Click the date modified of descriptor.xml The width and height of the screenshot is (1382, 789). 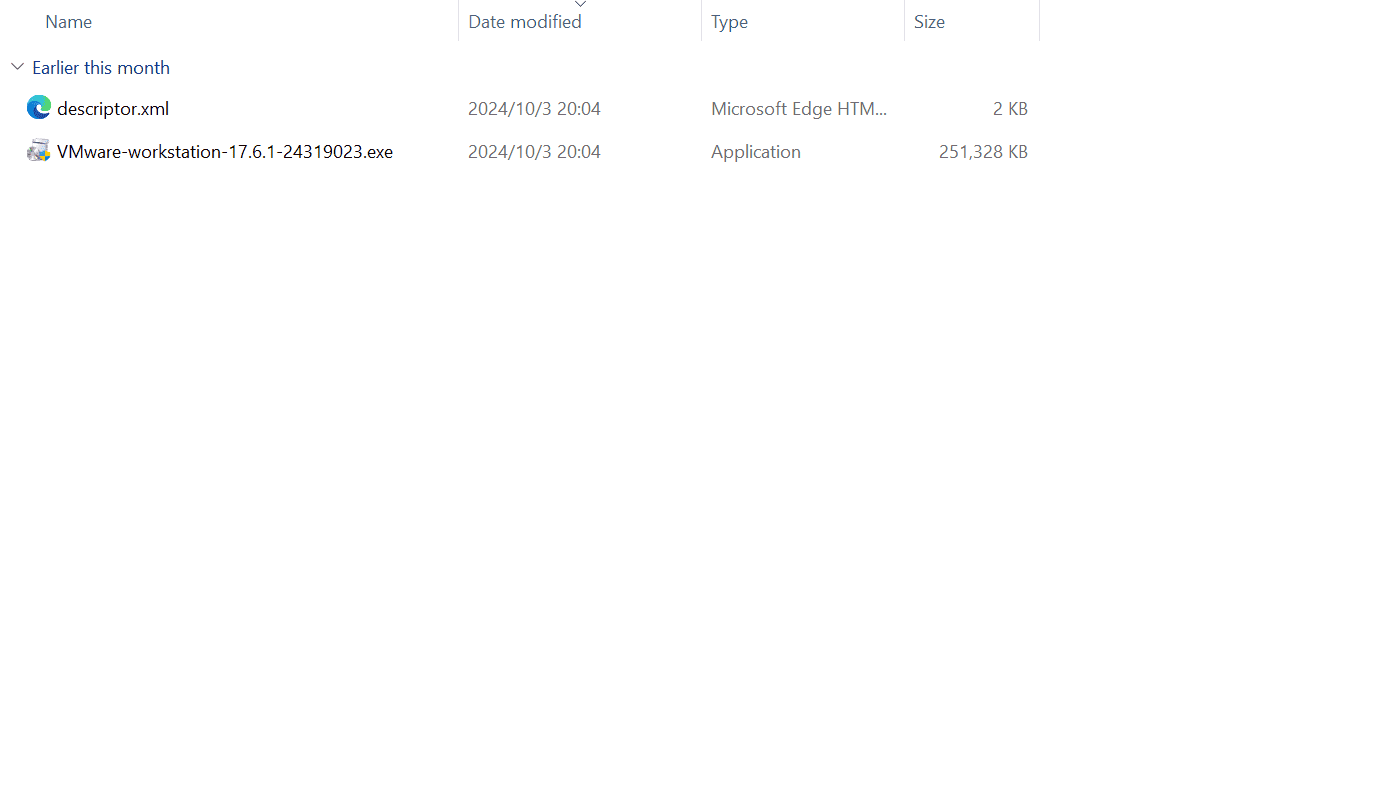coord(534,108)
